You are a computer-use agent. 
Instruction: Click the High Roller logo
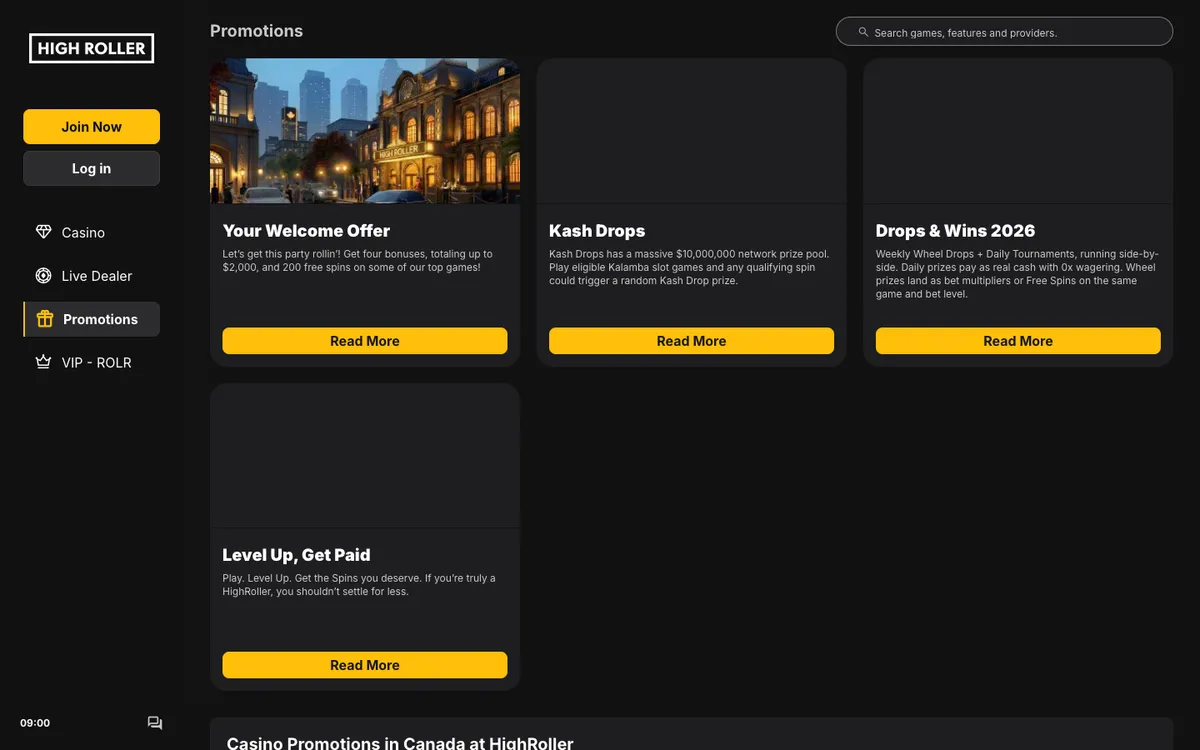[91, 48]
